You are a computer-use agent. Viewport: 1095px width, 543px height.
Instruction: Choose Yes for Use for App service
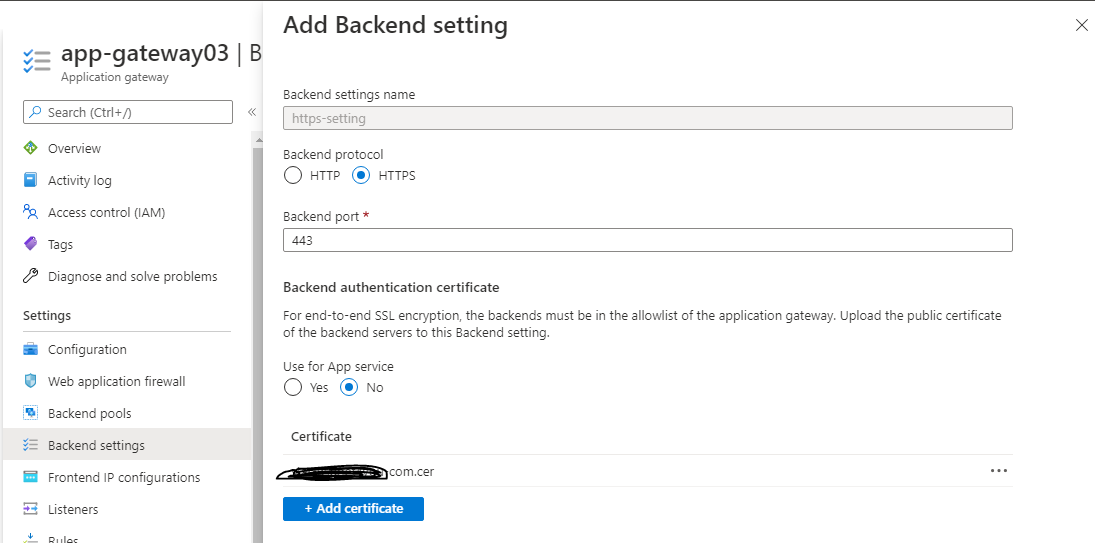pyautogui.click(x=293, y=387)
